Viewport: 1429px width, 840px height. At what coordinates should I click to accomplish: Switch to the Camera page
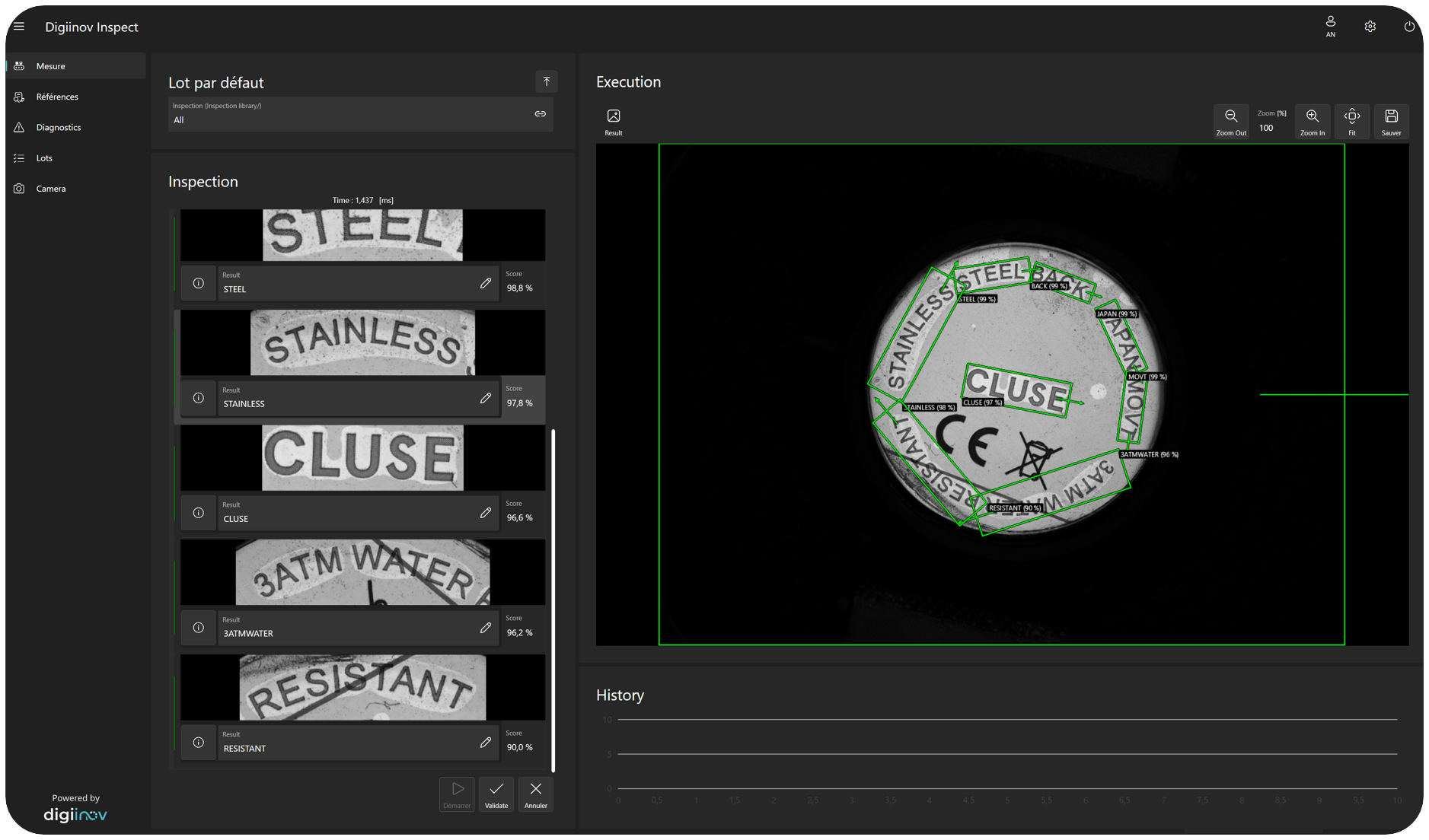click(x=51, y=189)
